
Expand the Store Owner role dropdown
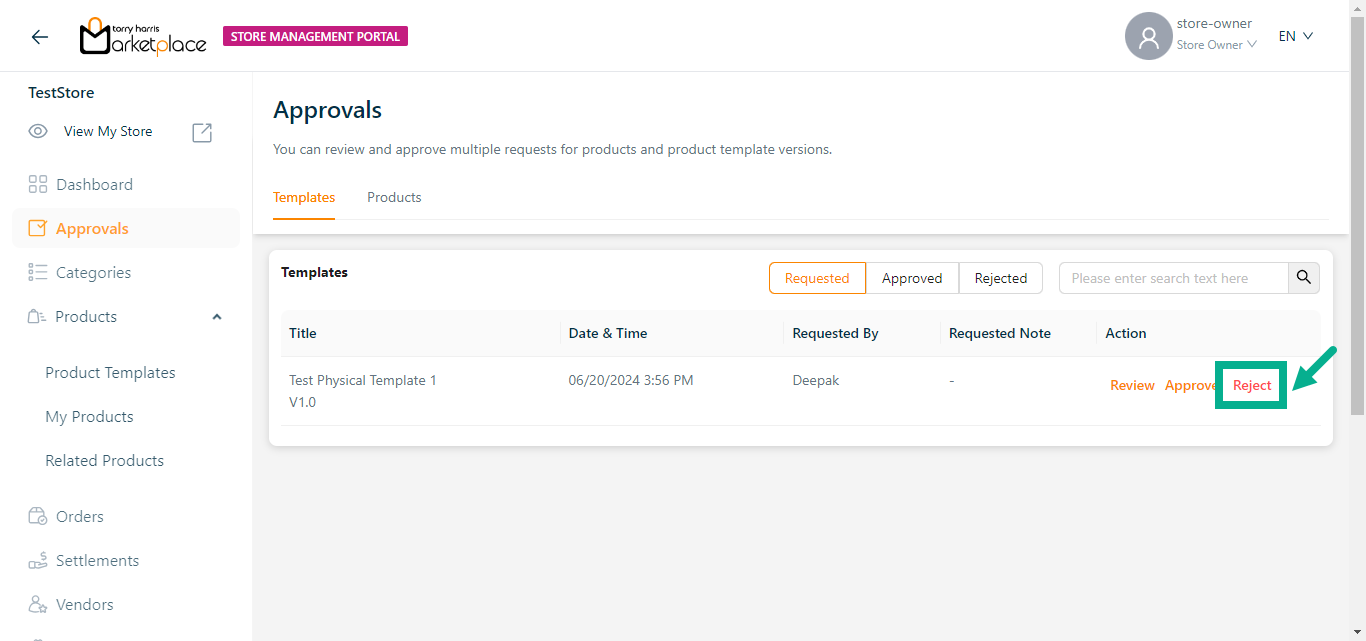coord(1216,45)
